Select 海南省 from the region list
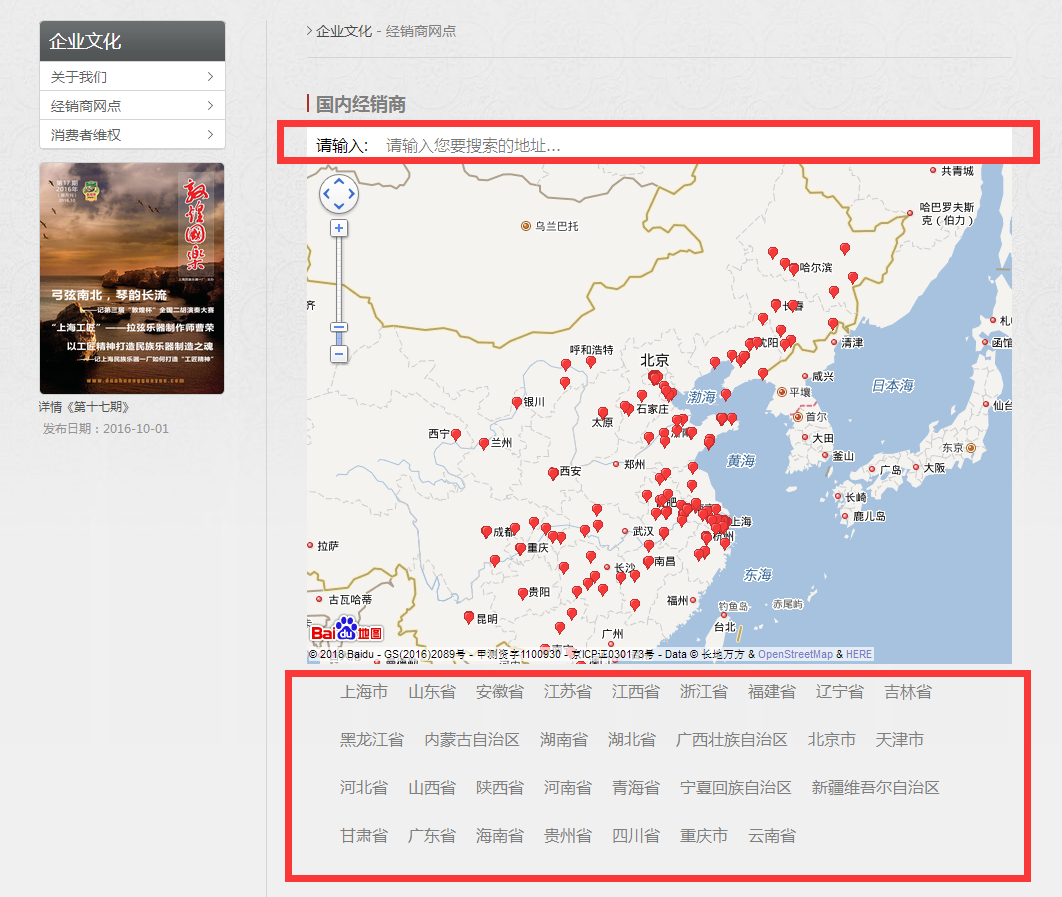The image size is (1062, 897). tap(500, 836)
